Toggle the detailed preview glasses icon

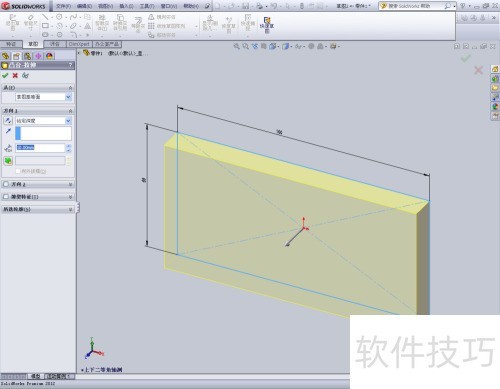coord(25,76)
